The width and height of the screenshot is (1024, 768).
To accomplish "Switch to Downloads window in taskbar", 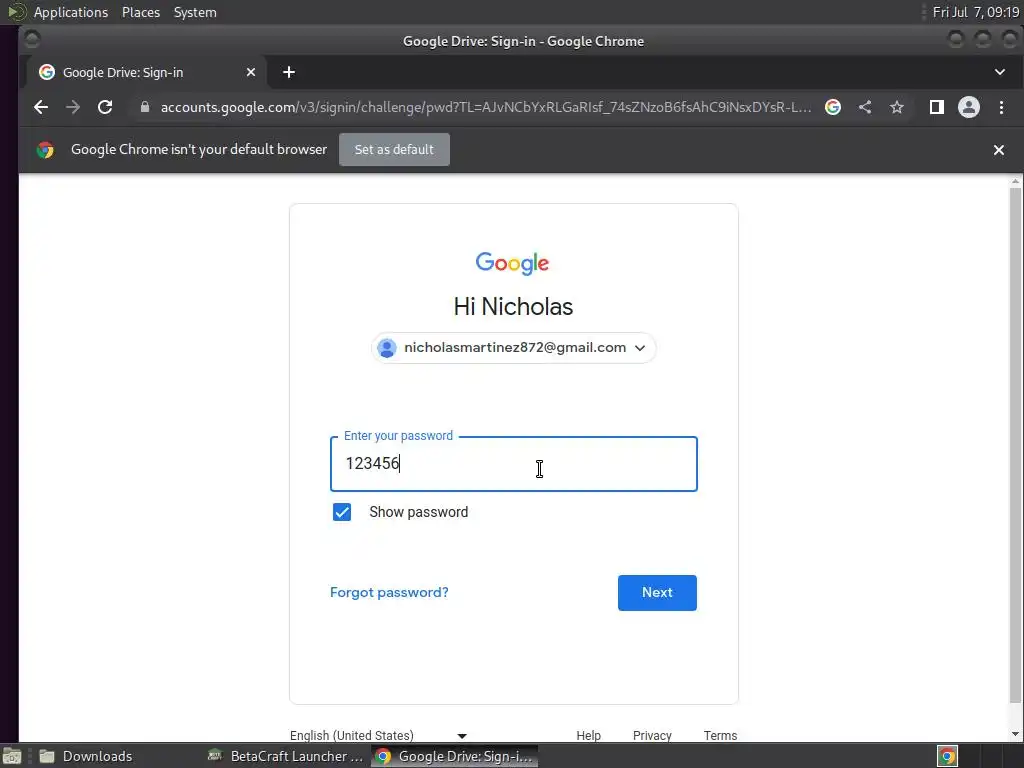I will click(x=97, y=756).
